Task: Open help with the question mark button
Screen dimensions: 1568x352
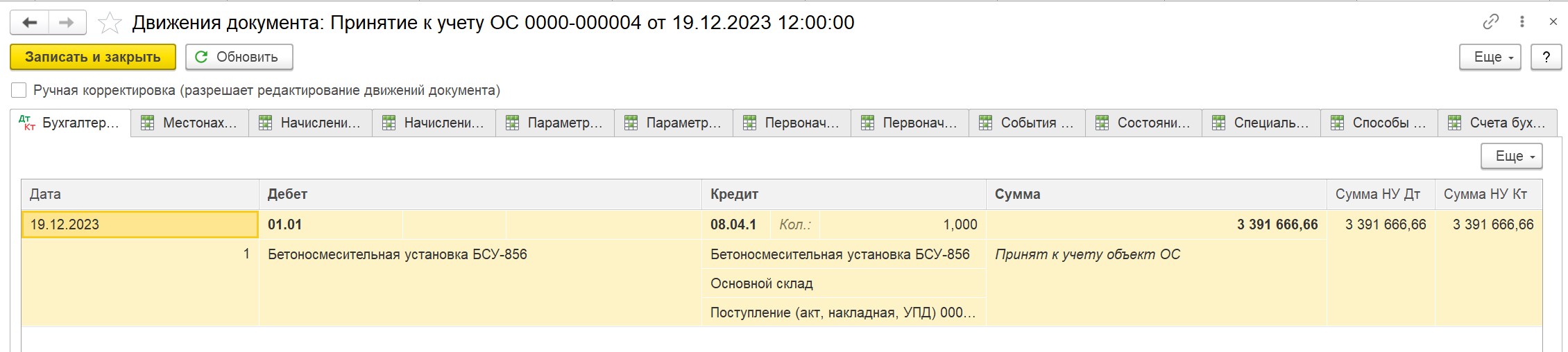Action: tap(1546, 57)
